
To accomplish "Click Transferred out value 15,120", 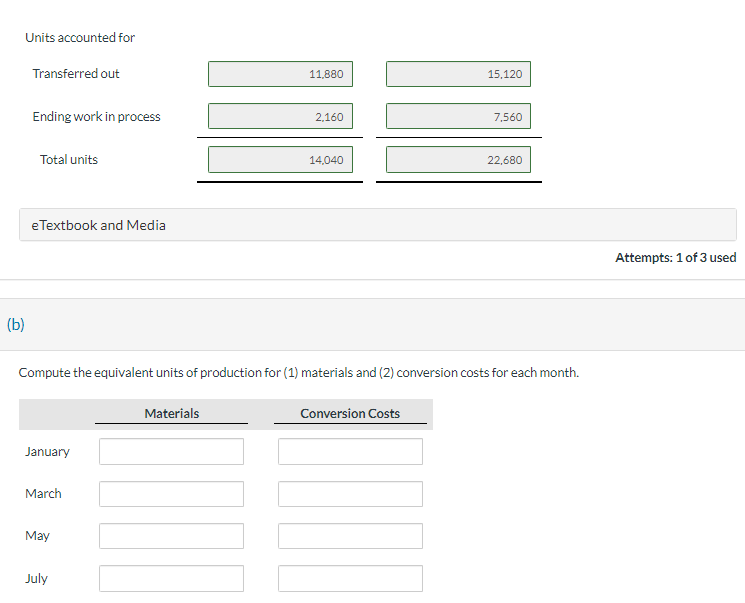I will click(458, 74).
